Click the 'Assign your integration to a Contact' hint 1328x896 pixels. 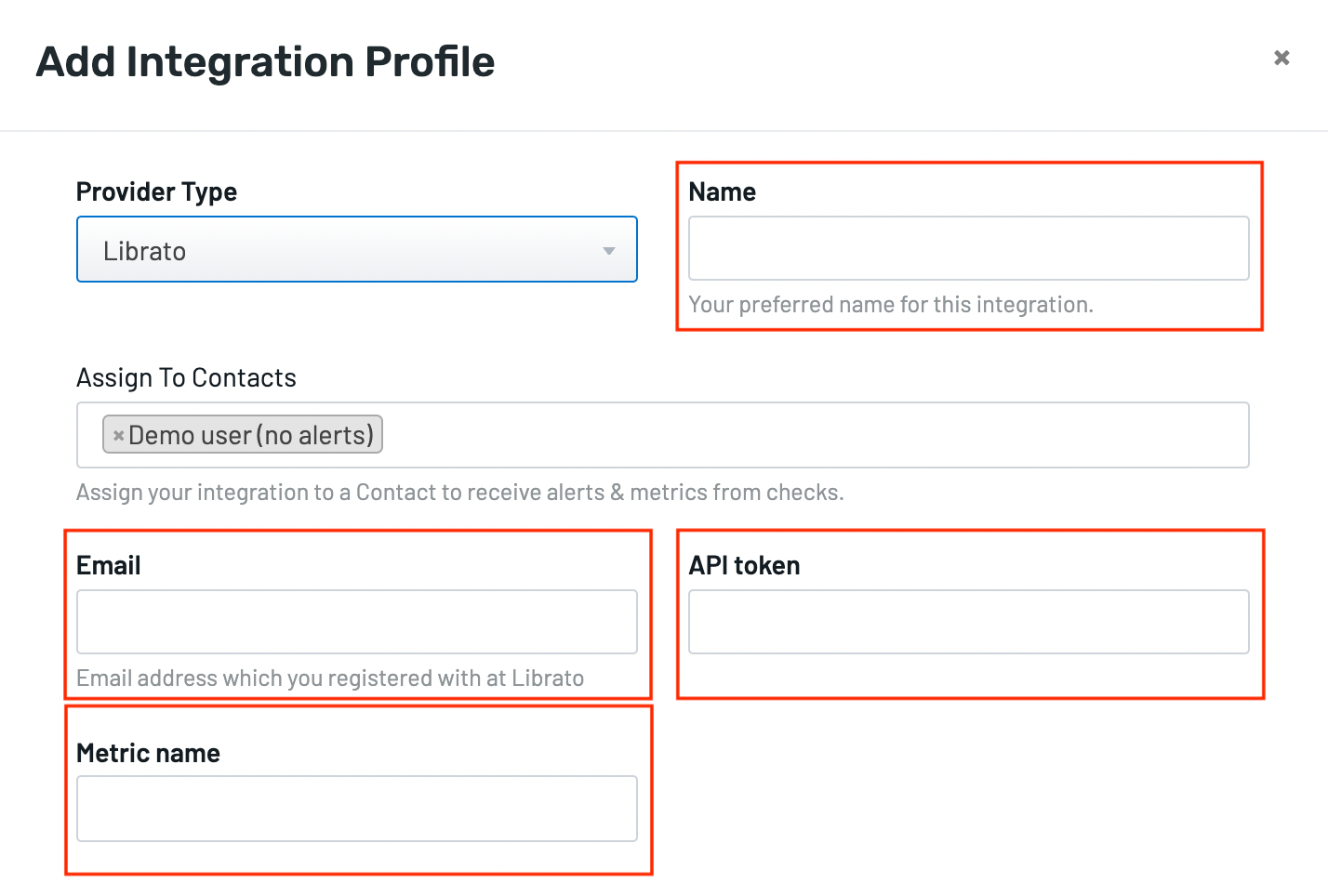click(460, 493)
